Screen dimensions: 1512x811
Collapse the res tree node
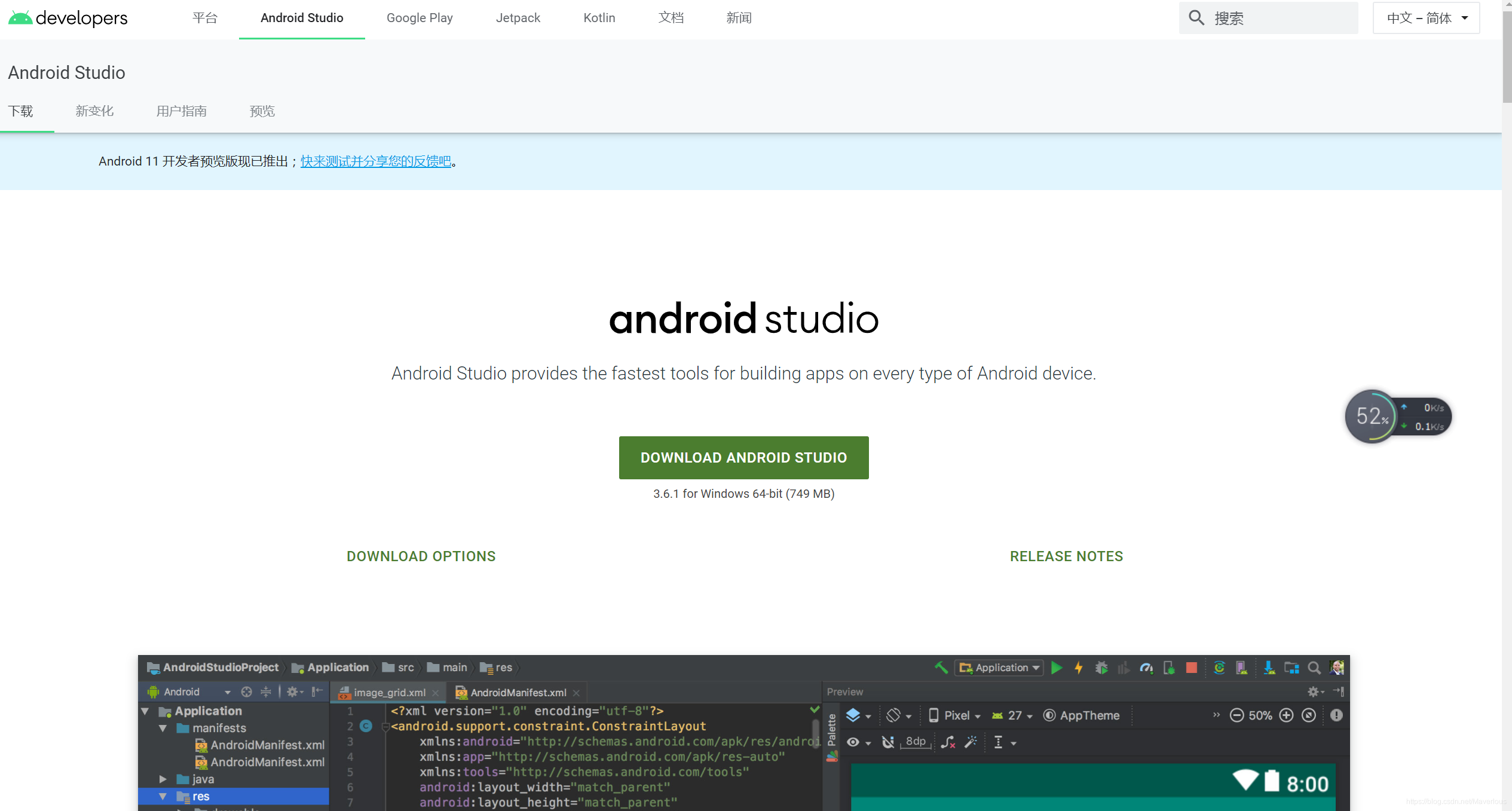(163, 796)
